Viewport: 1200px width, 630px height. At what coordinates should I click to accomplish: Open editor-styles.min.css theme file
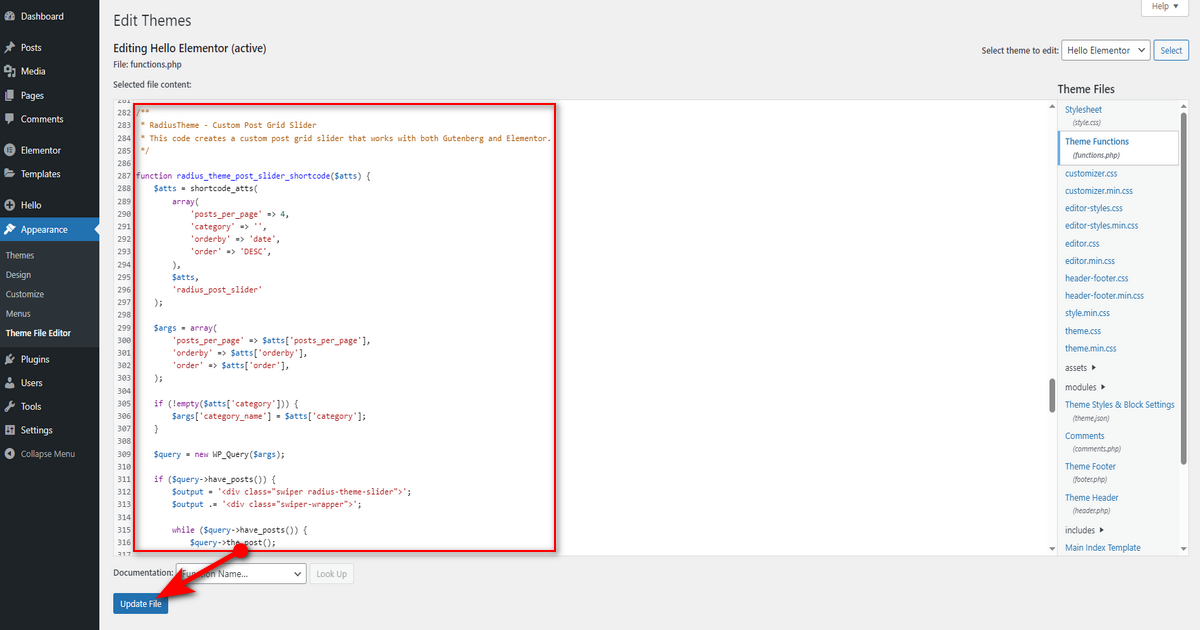tap(1102, 226)
